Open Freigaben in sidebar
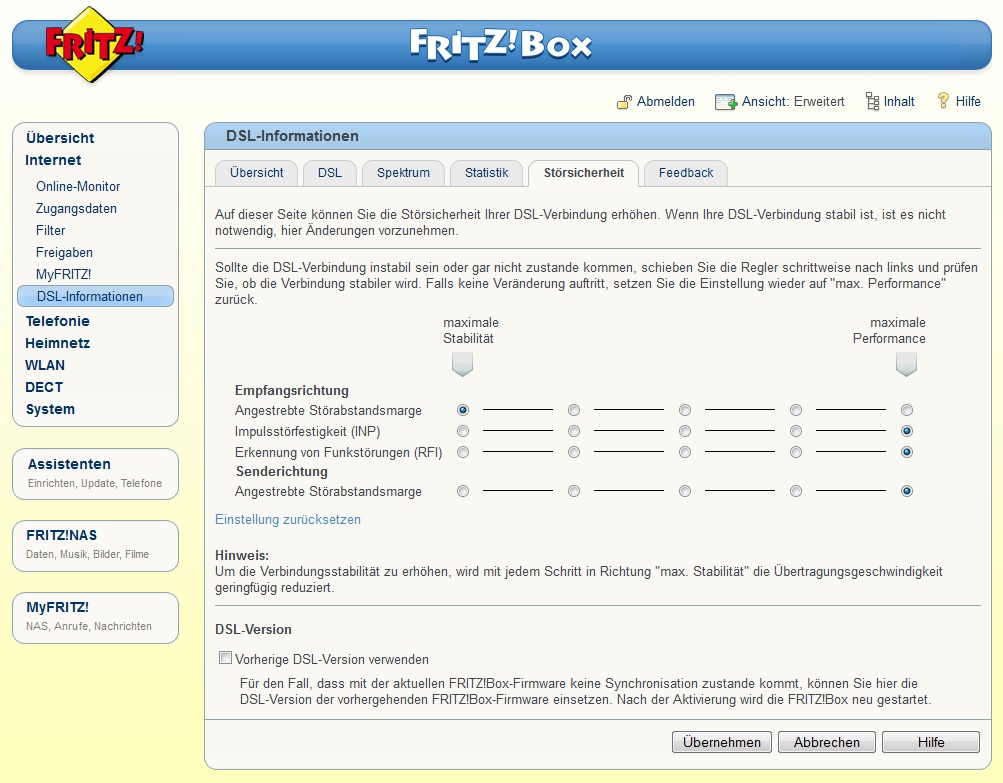The height and width of the screenshot is (783, 1003). pyautogui.click(x=64, y=253)
